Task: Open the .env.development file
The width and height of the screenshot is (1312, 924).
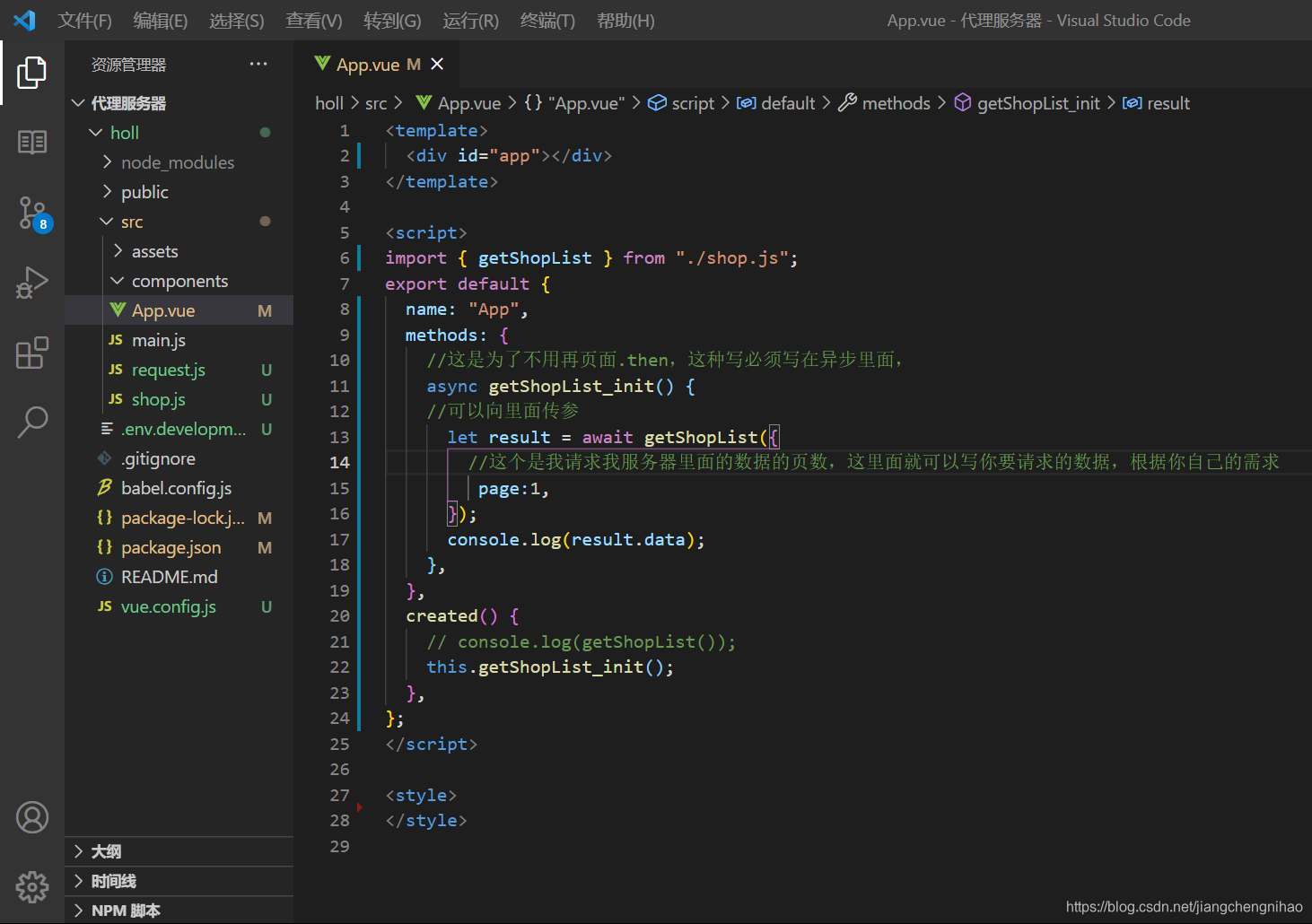Action: (x=179, y=429)
